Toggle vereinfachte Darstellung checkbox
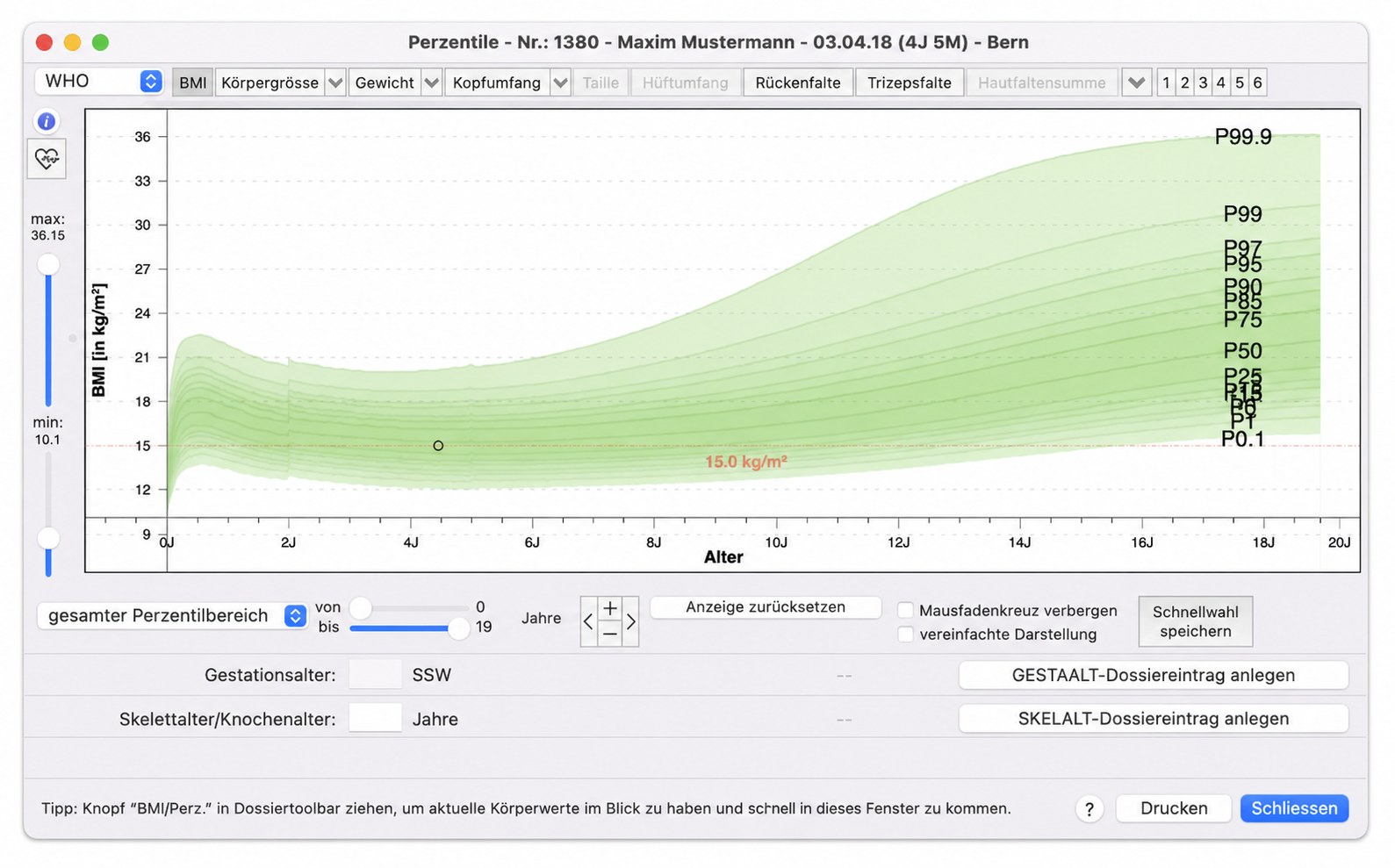 coord(906,634)
